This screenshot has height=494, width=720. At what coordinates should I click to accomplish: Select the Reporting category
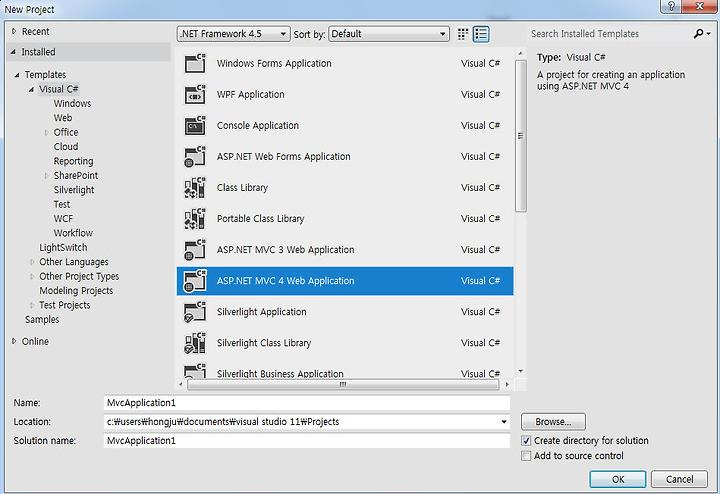73,161
